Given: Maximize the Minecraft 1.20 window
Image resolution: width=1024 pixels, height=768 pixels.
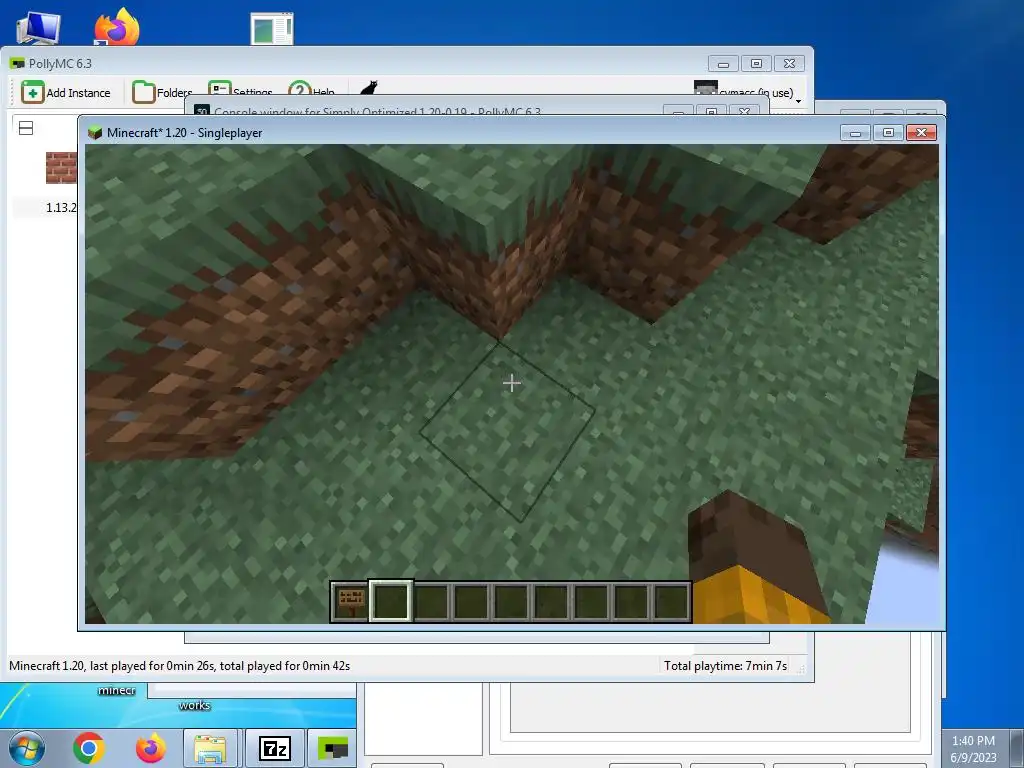Looking at the screenshot, I should (x=888, y=133).
